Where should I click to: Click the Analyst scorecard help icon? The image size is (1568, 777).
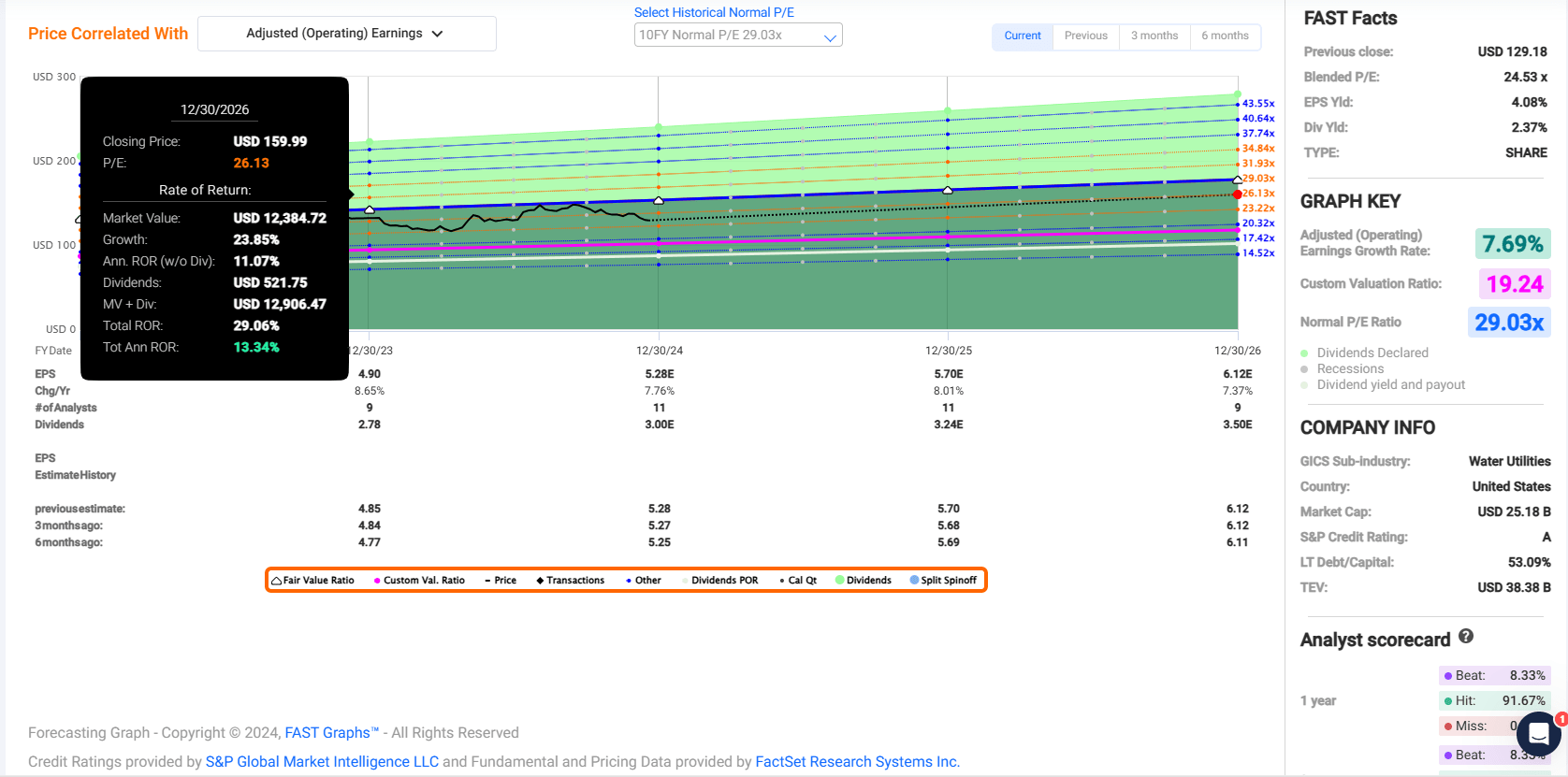pos(1466,637)
